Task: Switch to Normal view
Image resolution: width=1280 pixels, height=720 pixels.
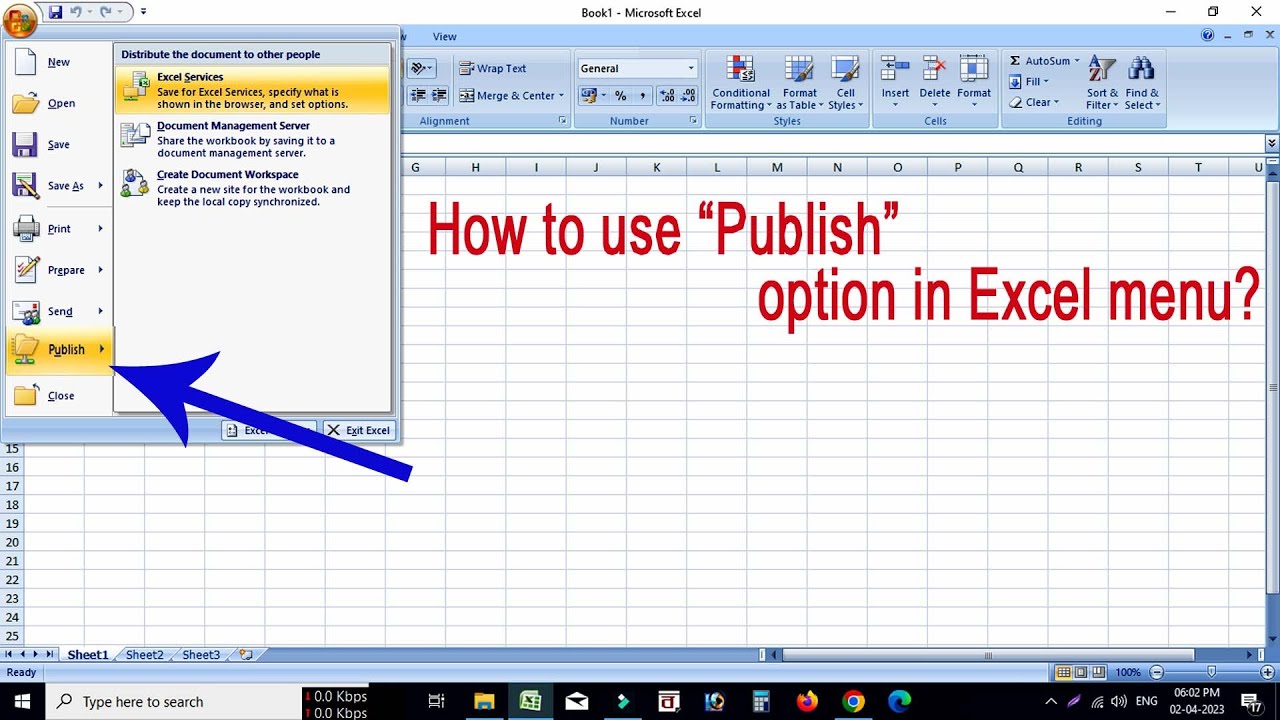Action: 1064,672
